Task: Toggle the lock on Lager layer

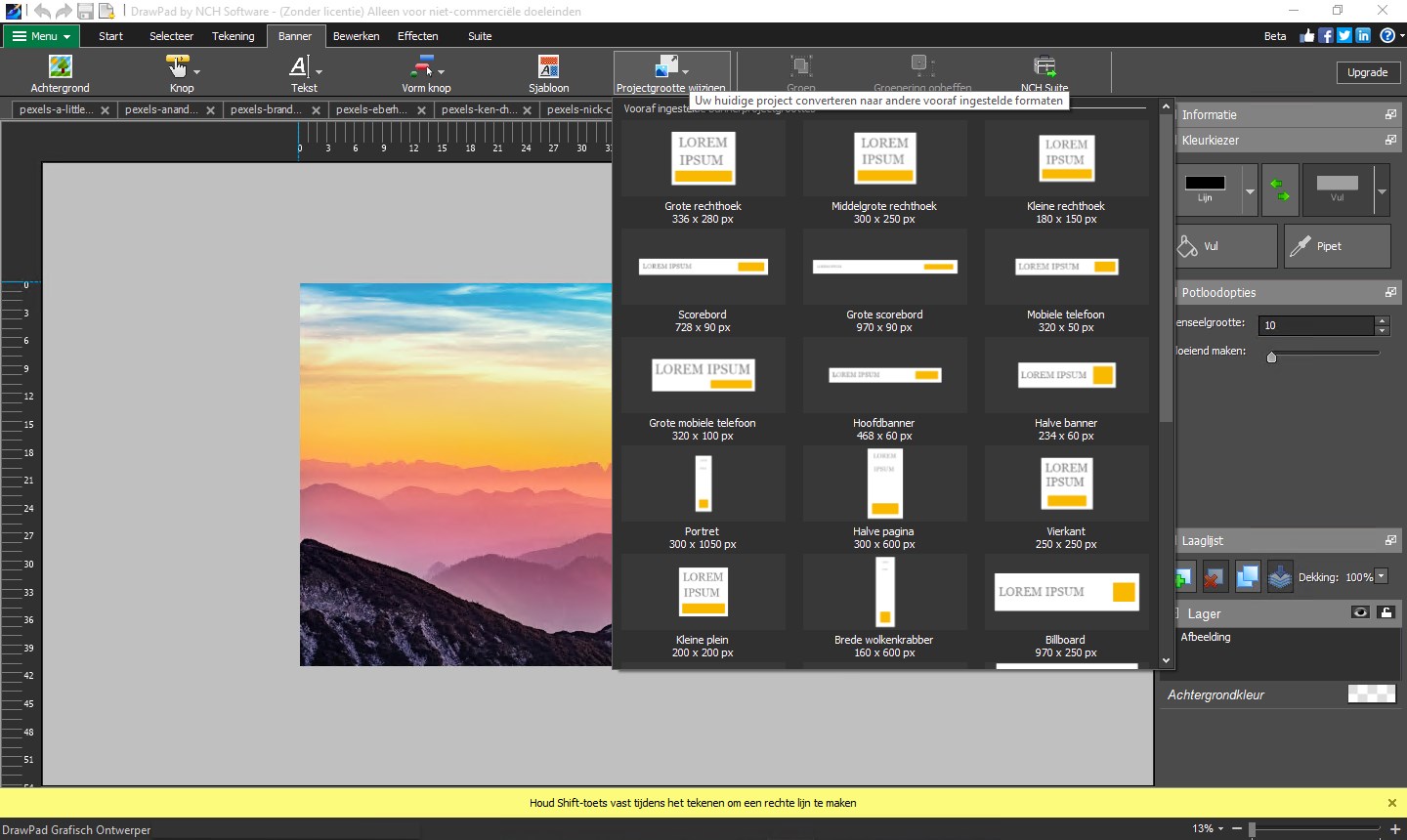Action: [x=1386, y=612]
